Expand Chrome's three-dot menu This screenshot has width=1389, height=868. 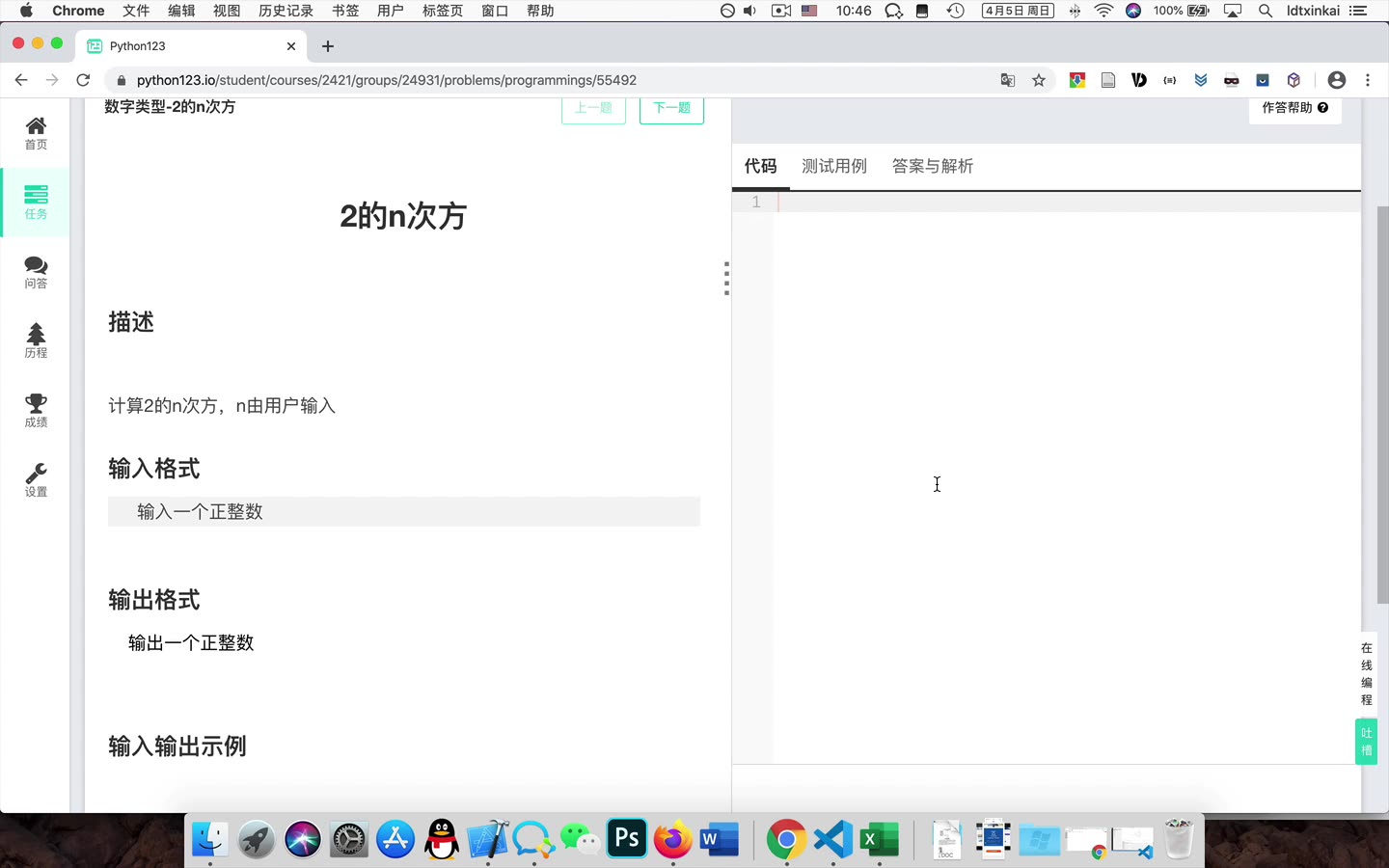pos(1367,80)
